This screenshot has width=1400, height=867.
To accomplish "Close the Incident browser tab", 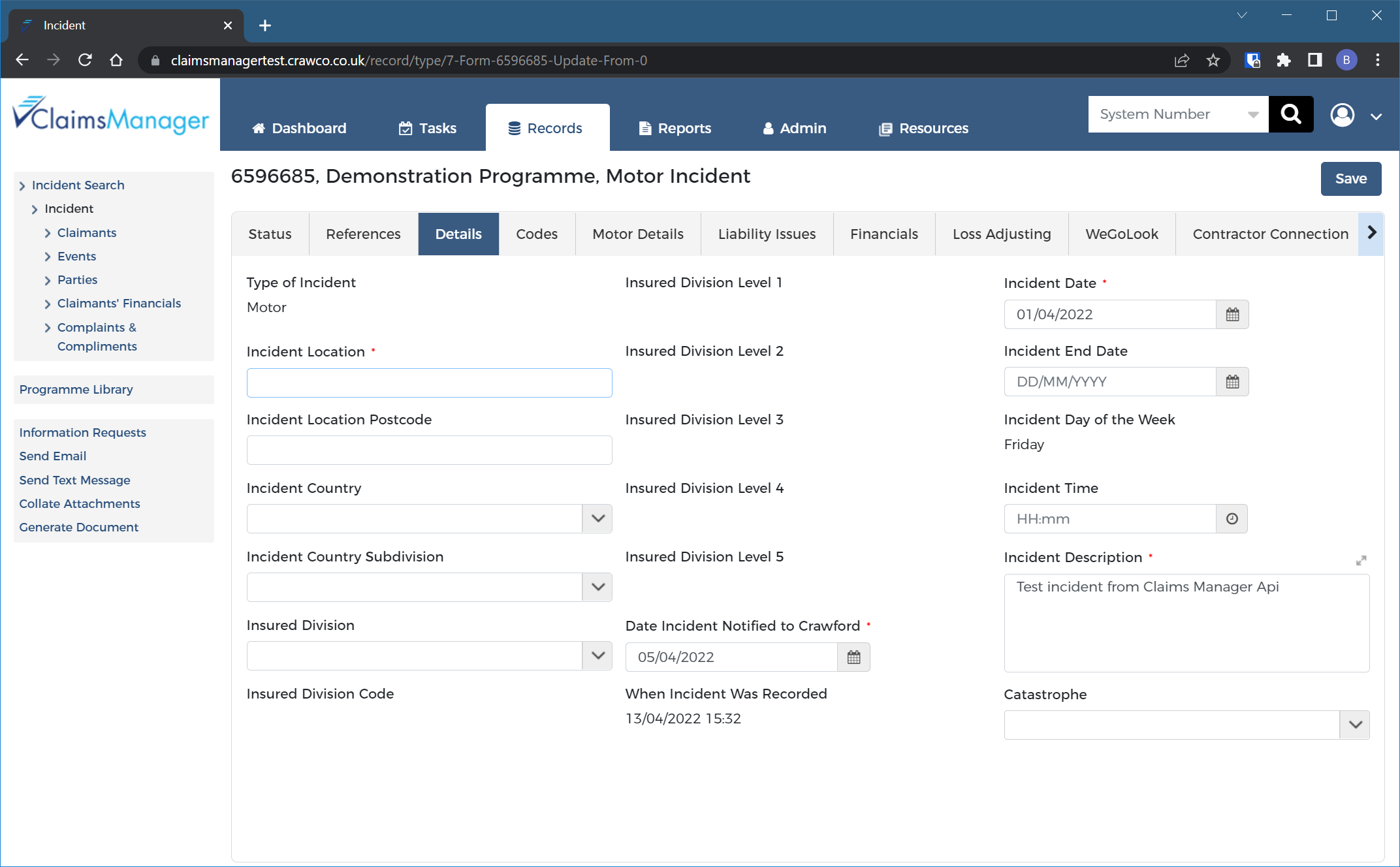I will point(228,25).
